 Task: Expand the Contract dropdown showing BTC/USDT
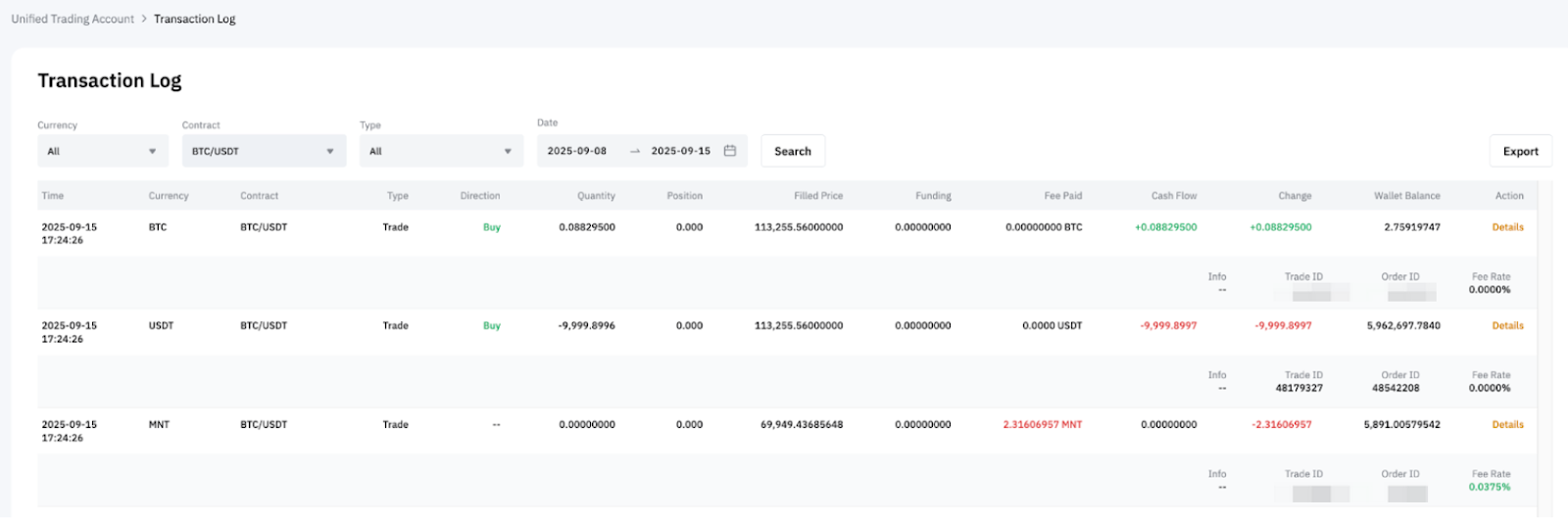pos(264,151)
